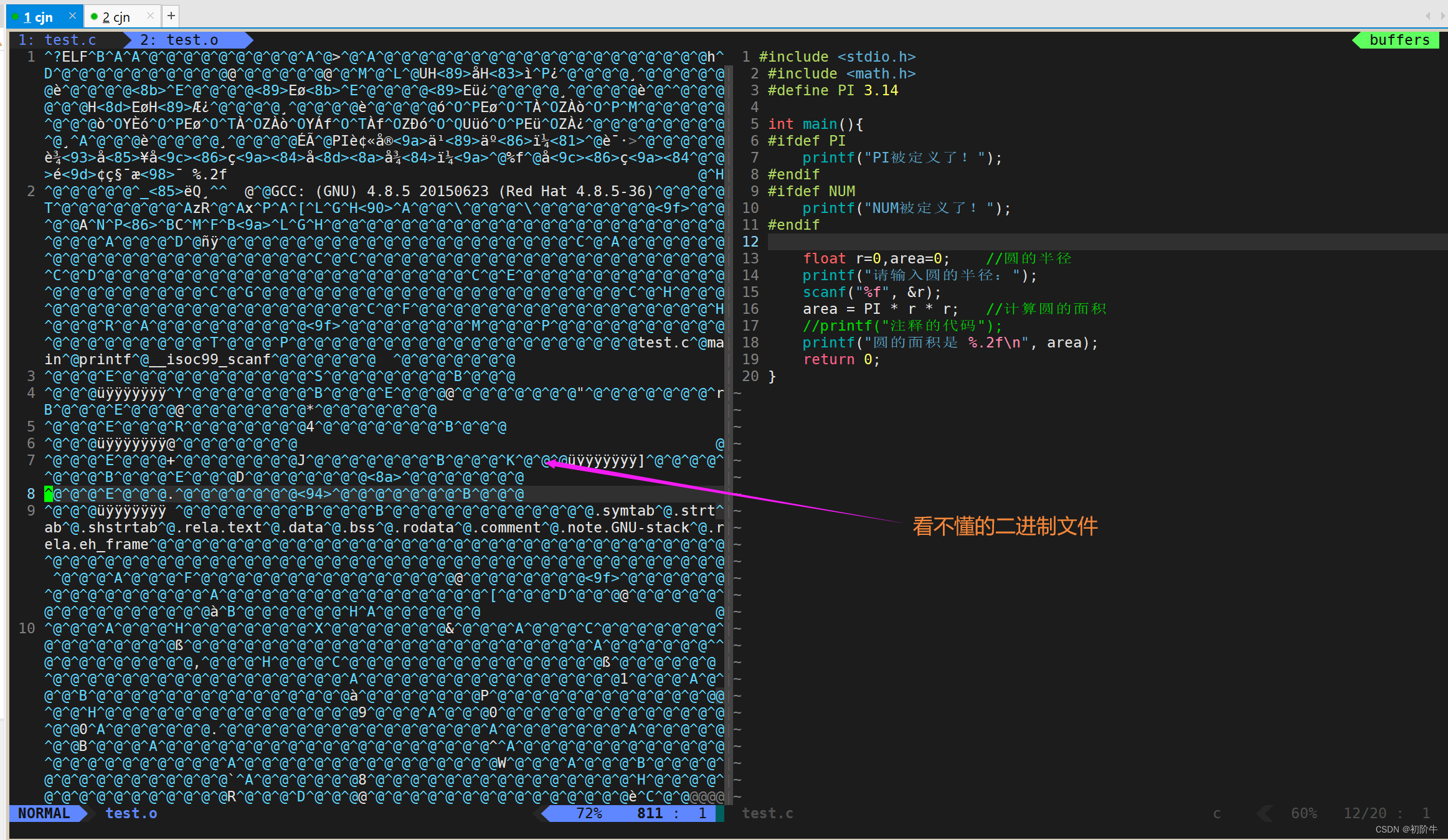Click the 'float r=0,area=0;' declaration
The width and height of the screenshot is (1448, 840).
point(876,258)
